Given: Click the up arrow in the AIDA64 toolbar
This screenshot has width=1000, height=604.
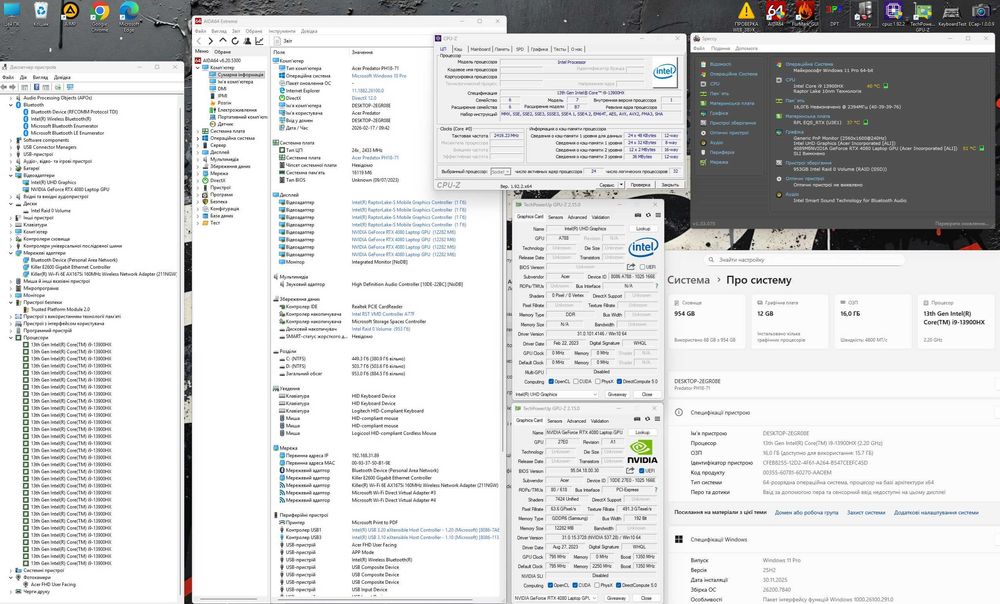Looking at the screenshot, I should pos(223,41).
